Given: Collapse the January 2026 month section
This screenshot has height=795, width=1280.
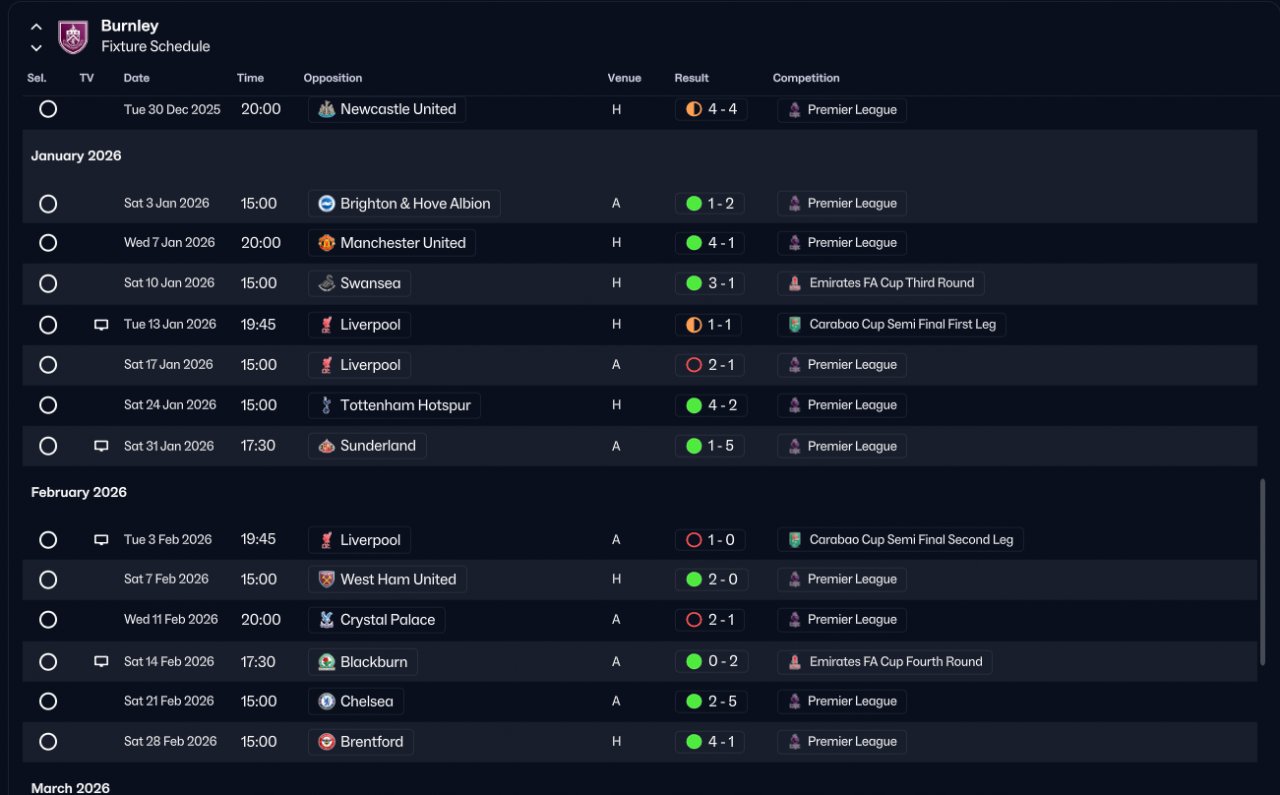Looking at the screenshot, I should pyautogui.click(x=76, y=156).
